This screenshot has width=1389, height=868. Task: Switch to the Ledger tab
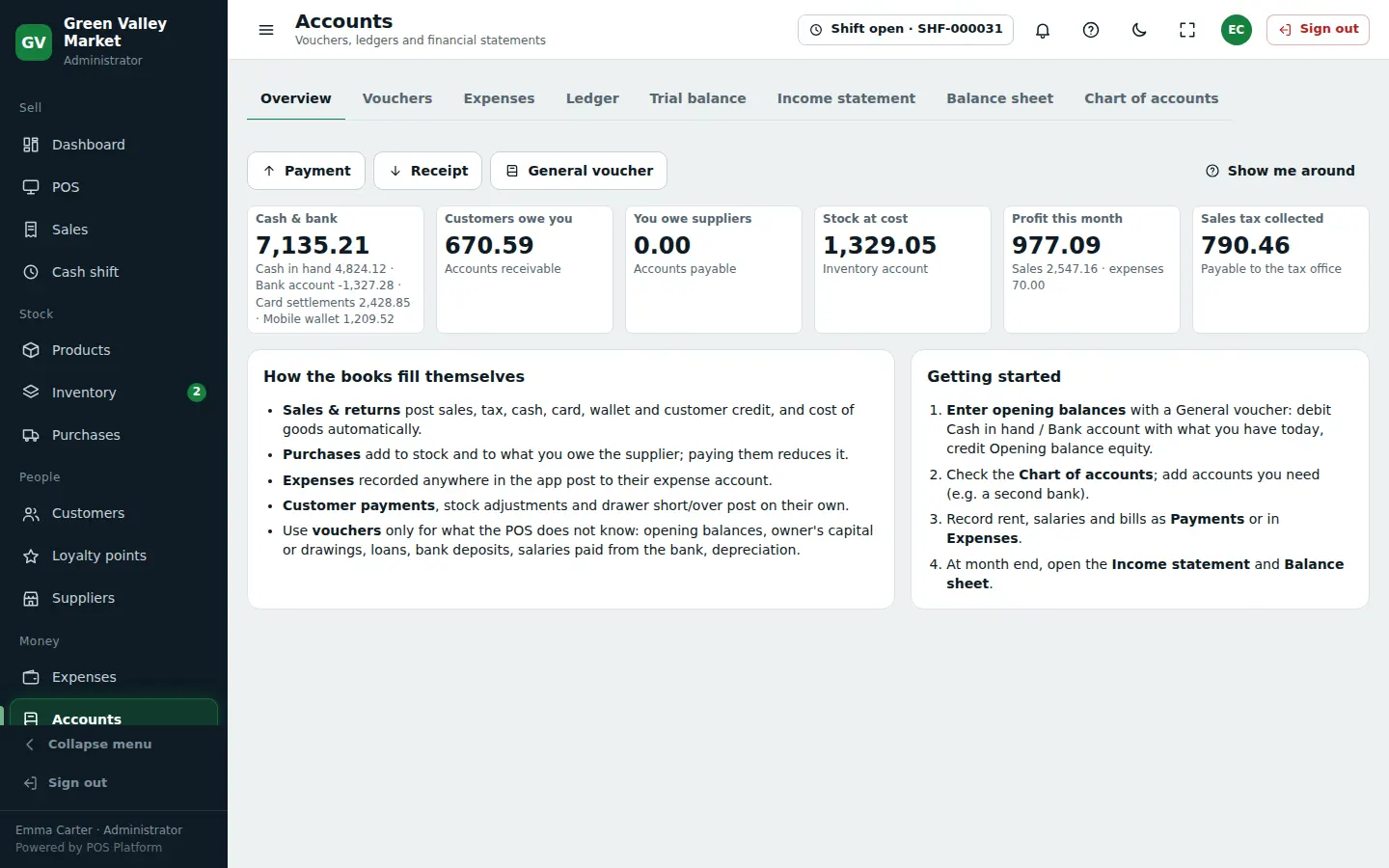pyautogui.click(x=592, y=98)
